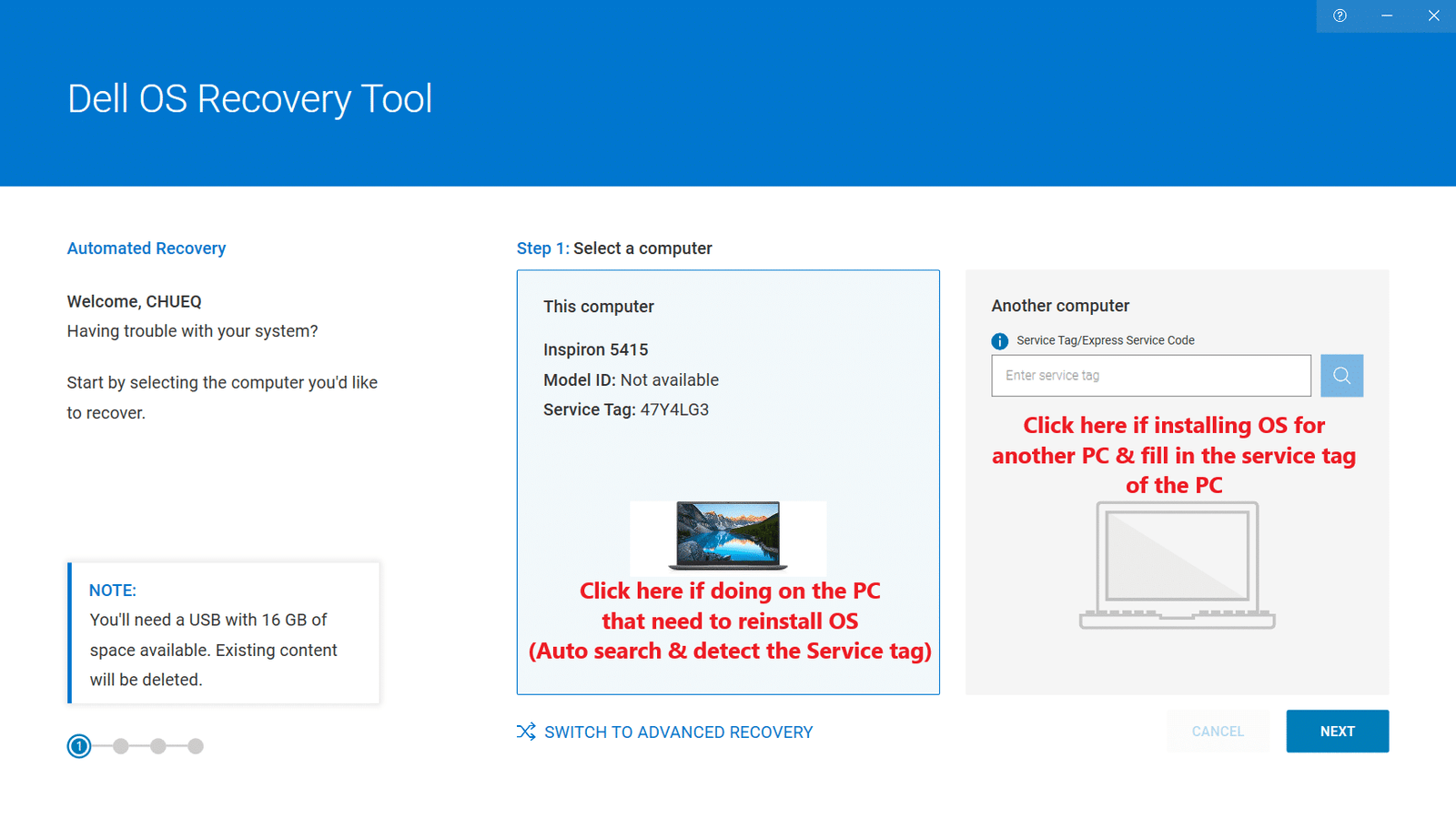The width and height of the screenshot is (1456, 818).
Task: Click the info icon beside Service Tag/Express Service Code
Action: click(1000, 341)
